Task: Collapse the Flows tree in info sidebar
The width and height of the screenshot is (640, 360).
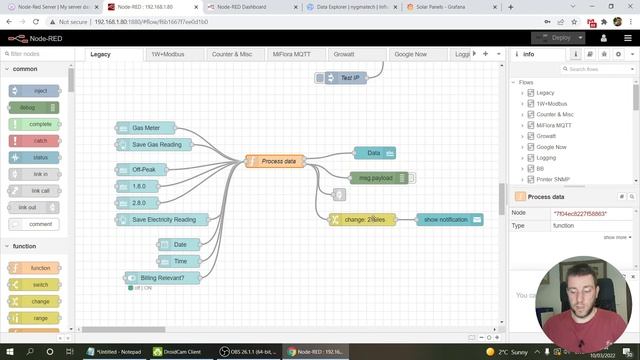Action: [x=514, y=82]
